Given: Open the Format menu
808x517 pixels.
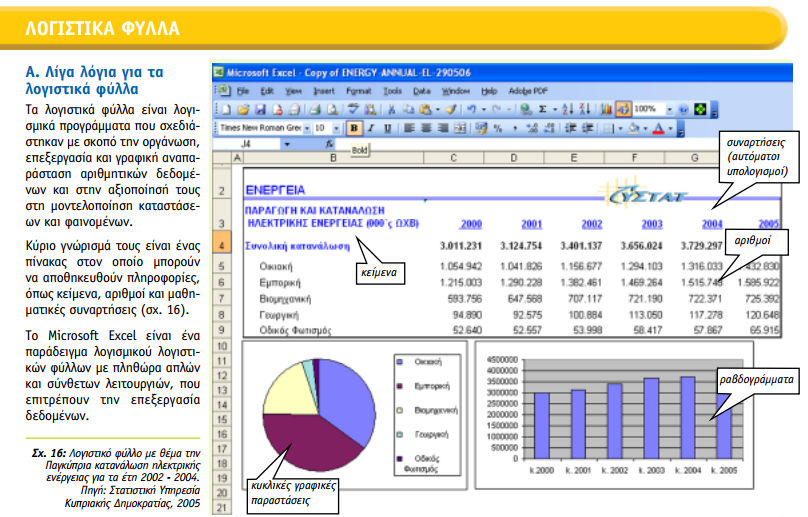Looking at the screenshot, I should point(359,91).
